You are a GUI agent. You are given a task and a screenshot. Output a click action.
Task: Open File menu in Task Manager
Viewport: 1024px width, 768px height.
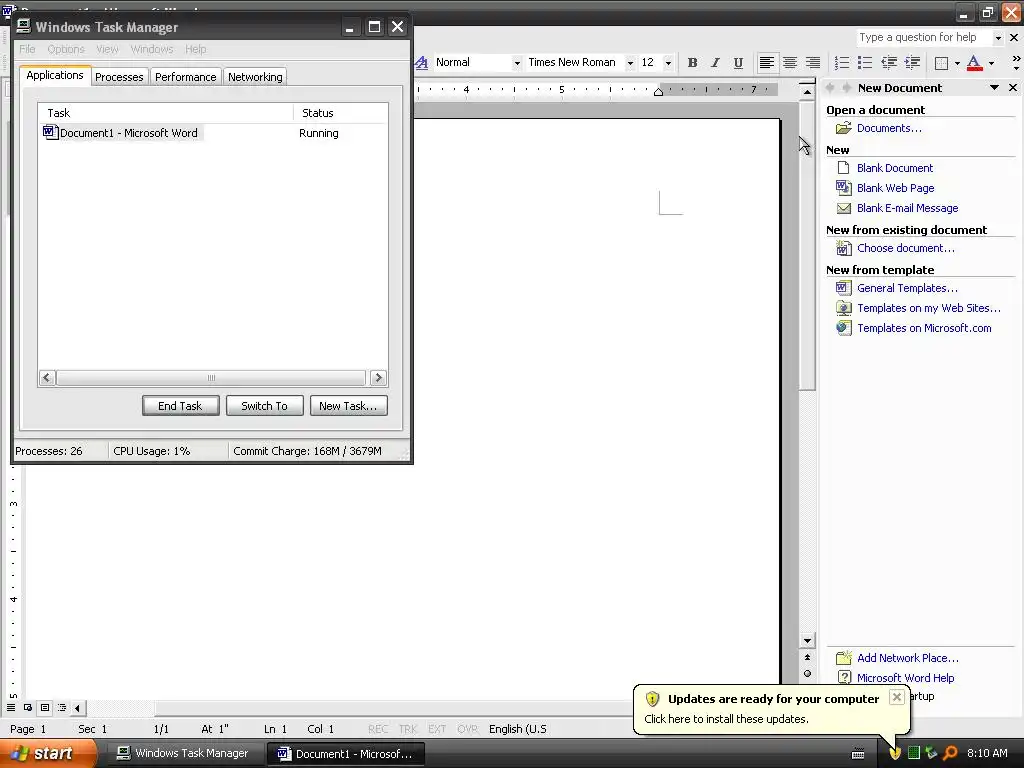pos(27,49)
